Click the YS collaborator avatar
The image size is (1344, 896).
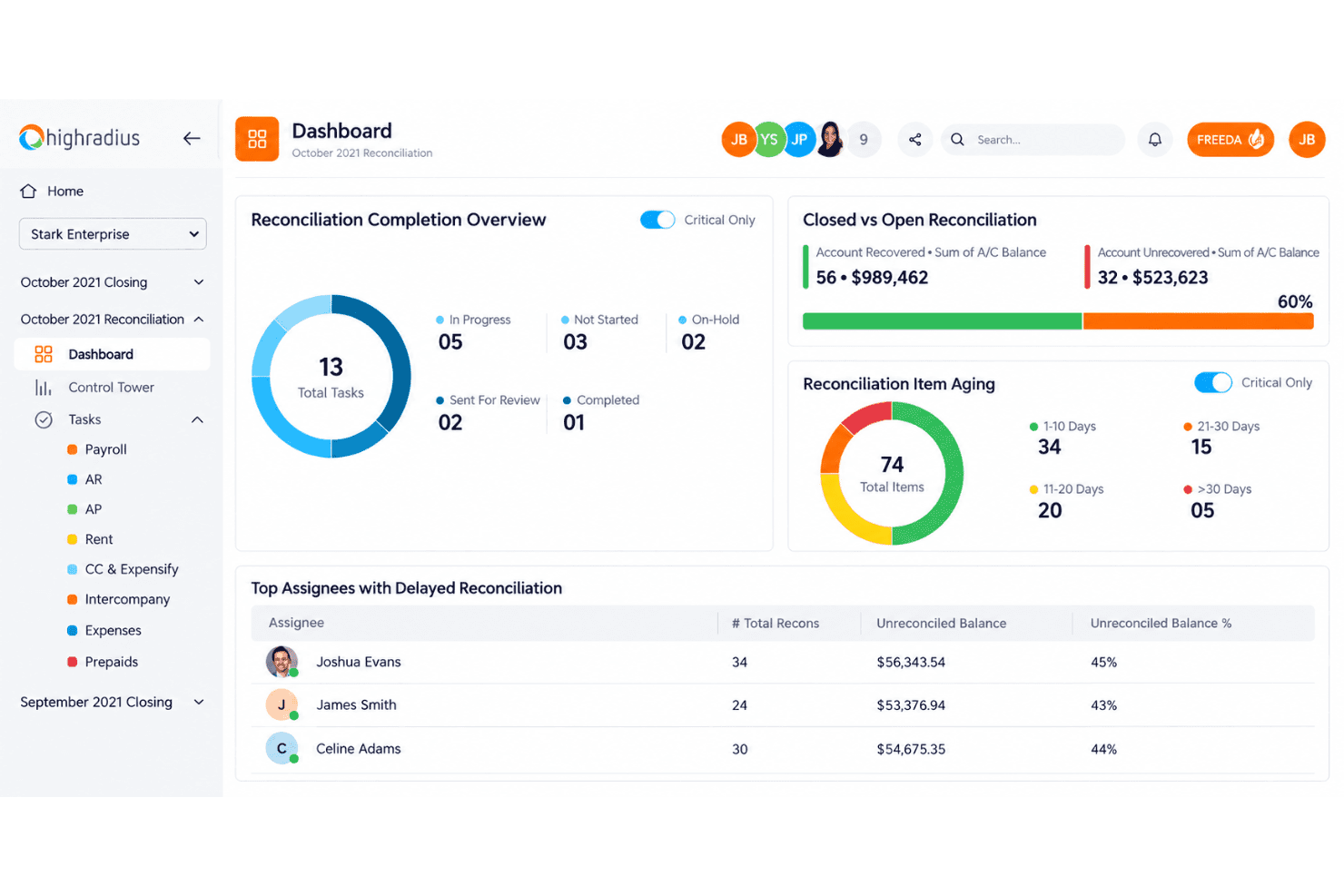tap(769, 140)
